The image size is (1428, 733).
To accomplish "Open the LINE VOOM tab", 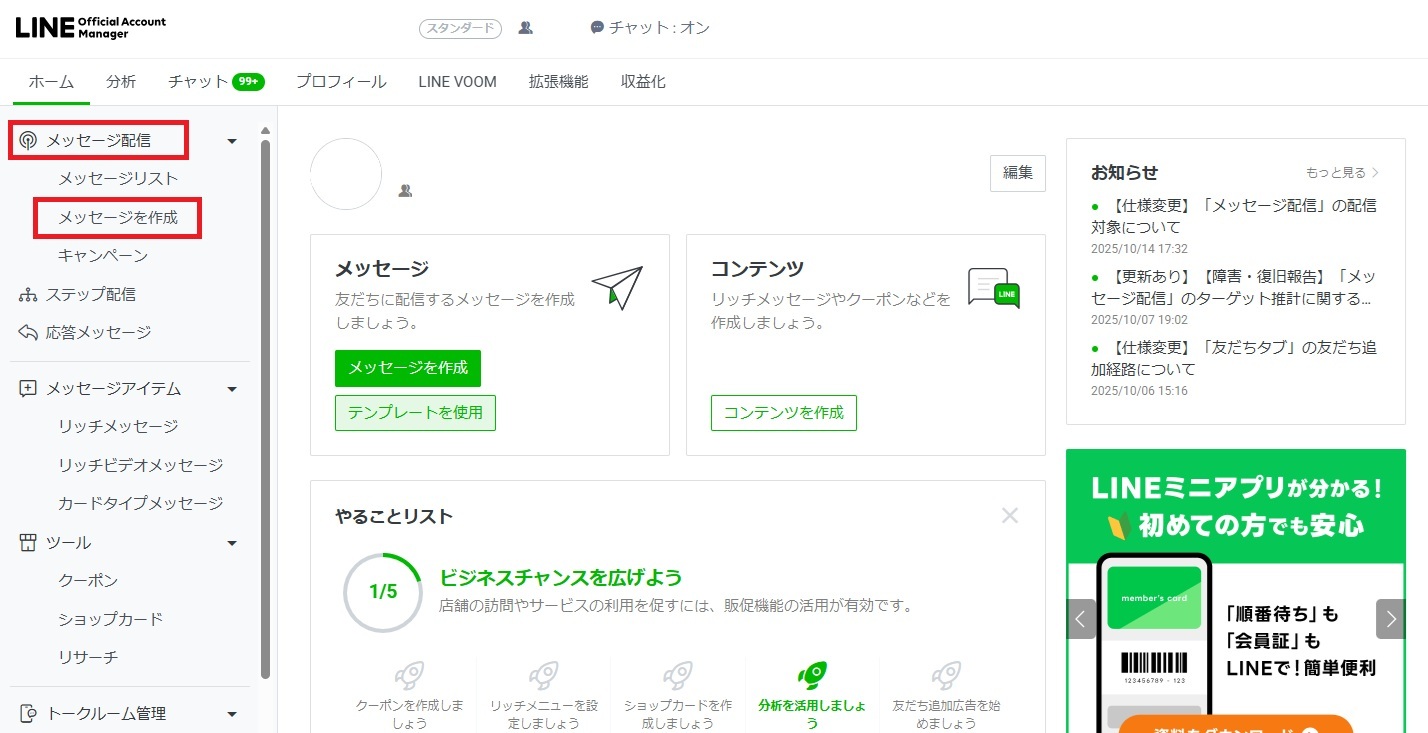I will pyautogui.click(x=457, y=81).
